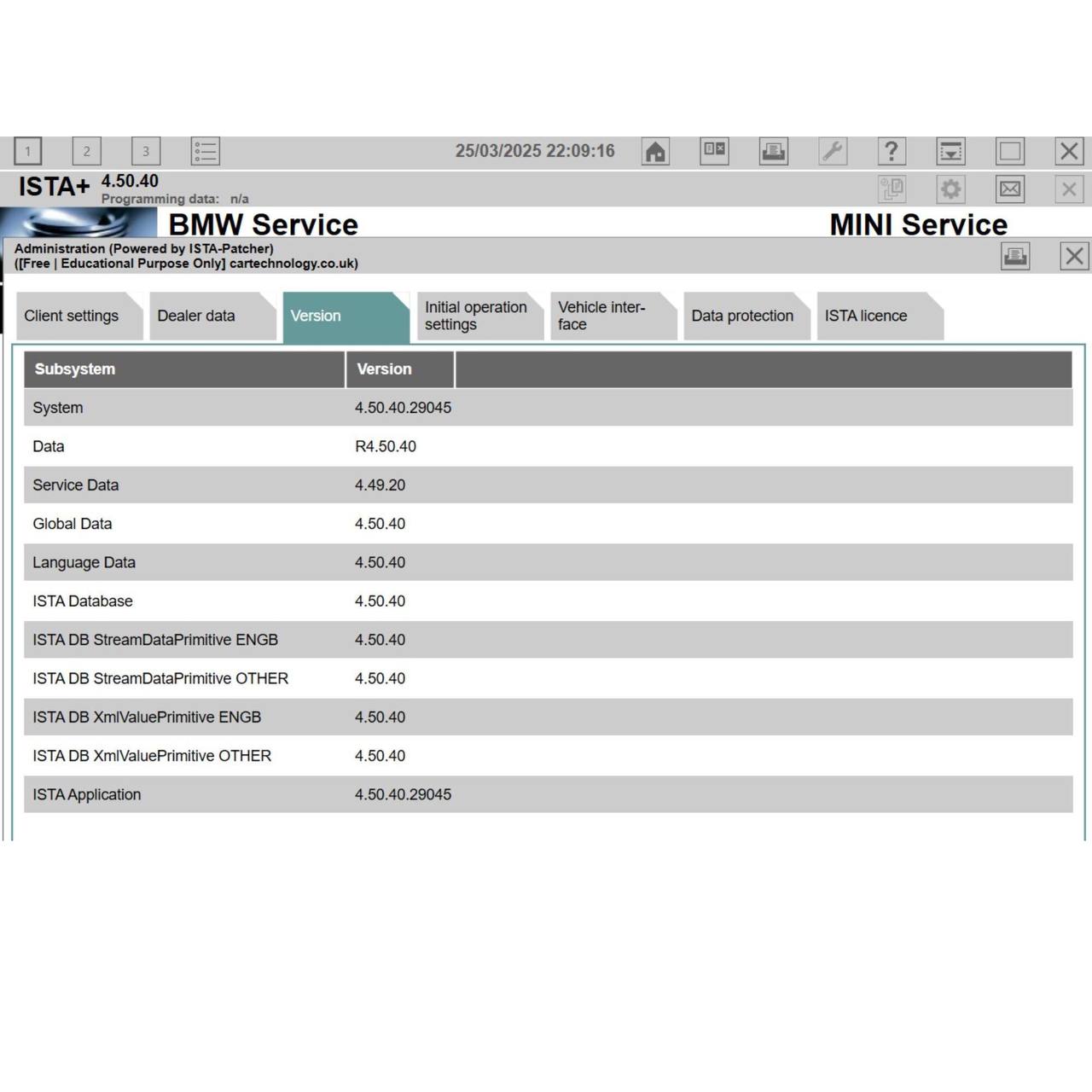Image resolution: width=1092 pixels, height=1092 pixels.
Task: Switch to the Client settings tab
Action: click(x=73, y=316)
